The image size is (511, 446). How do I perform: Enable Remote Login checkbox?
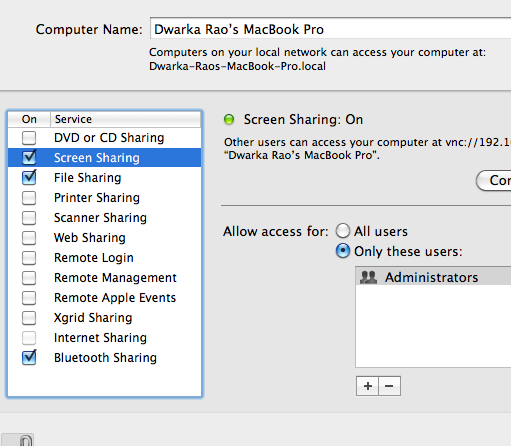point(29,258)
